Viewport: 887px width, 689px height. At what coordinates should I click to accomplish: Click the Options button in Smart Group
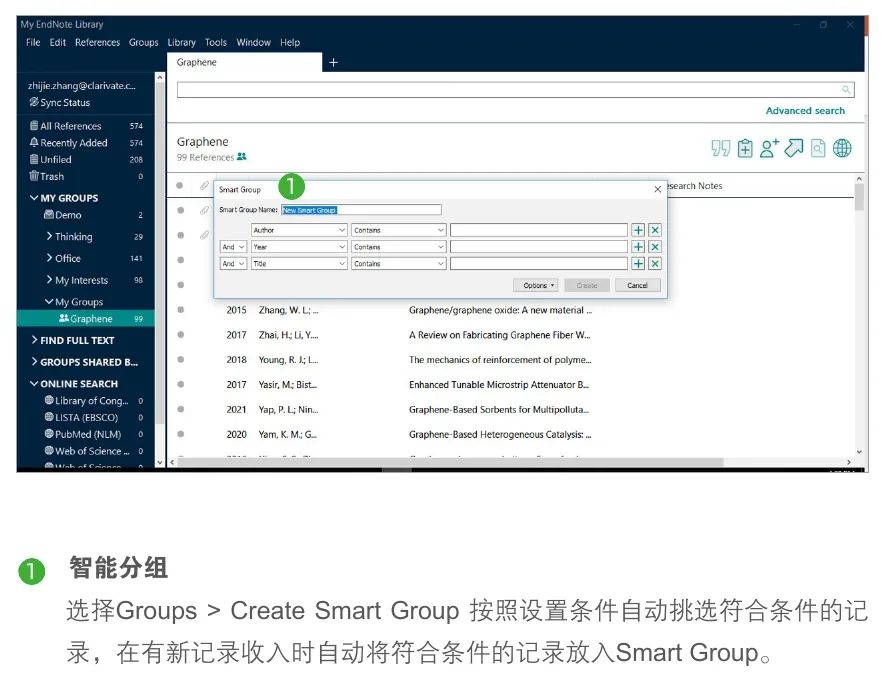(536, 285)
